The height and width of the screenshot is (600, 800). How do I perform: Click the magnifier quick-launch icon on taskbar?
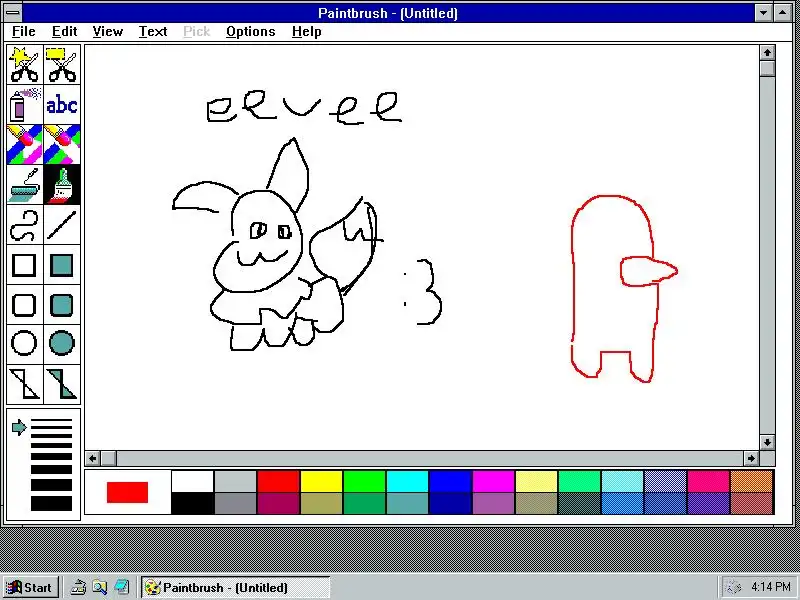[x=99, y=587]
